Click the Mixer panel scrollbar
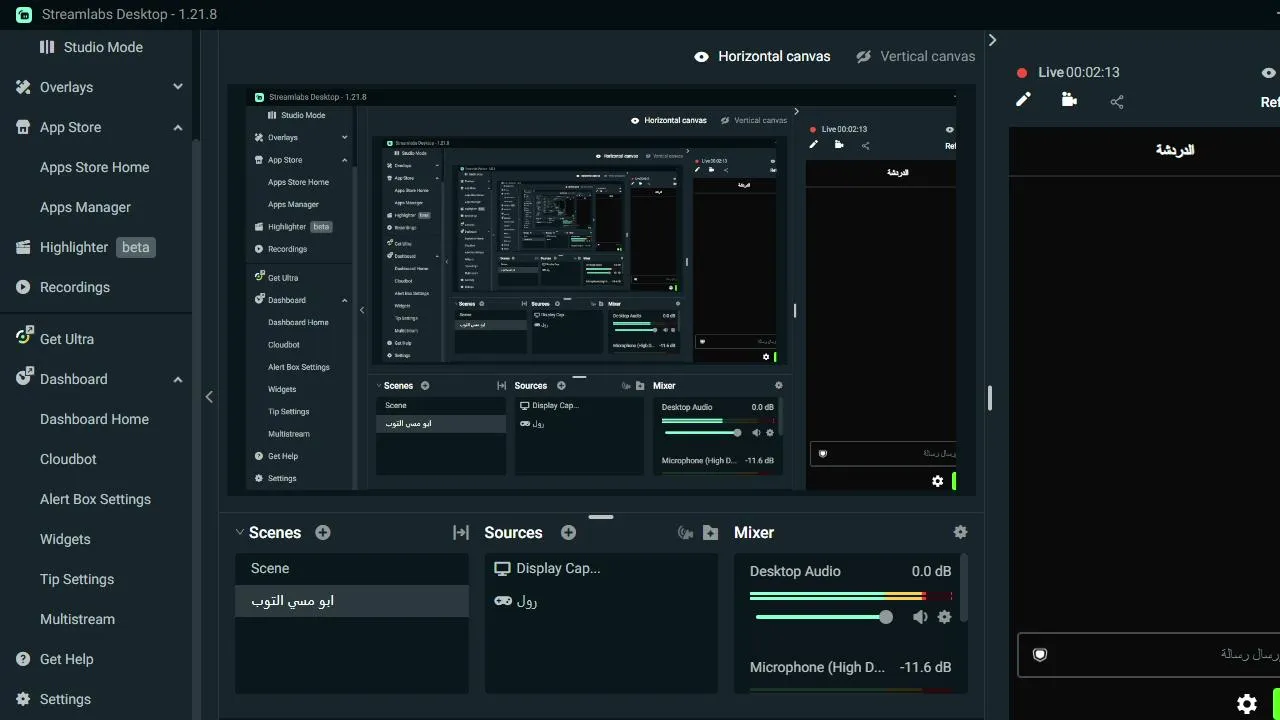The width and height of the screenshot is (1280, 720). [x=963, y=589]
